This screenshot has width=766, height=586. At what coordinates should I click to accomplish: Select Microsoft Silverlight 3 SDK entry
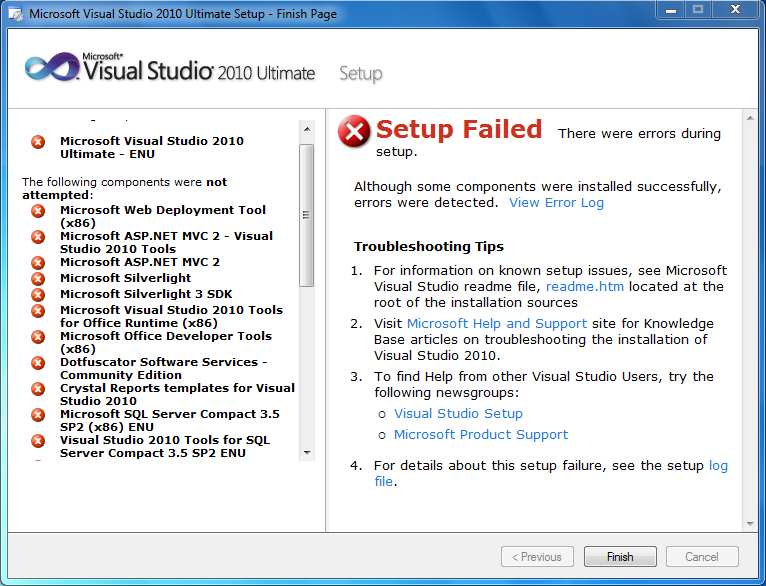[x=146, y=294]
